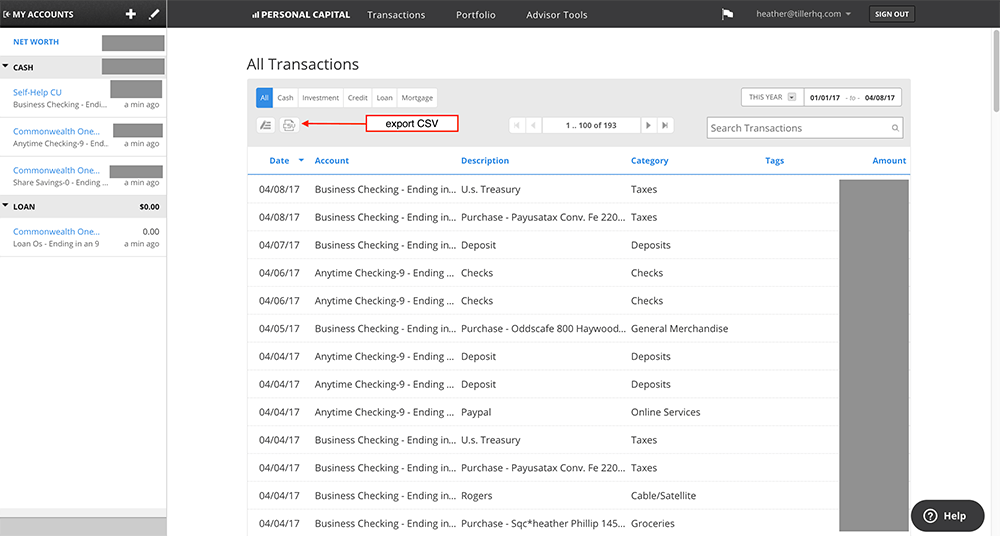
Task: Click the General Merchandise category cell
Action: tap(679, 329)
